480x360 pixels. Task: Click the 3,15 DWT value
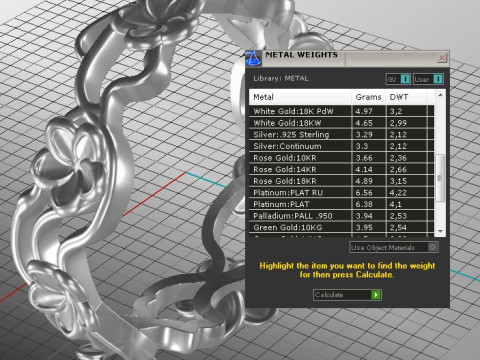(398, 181)
